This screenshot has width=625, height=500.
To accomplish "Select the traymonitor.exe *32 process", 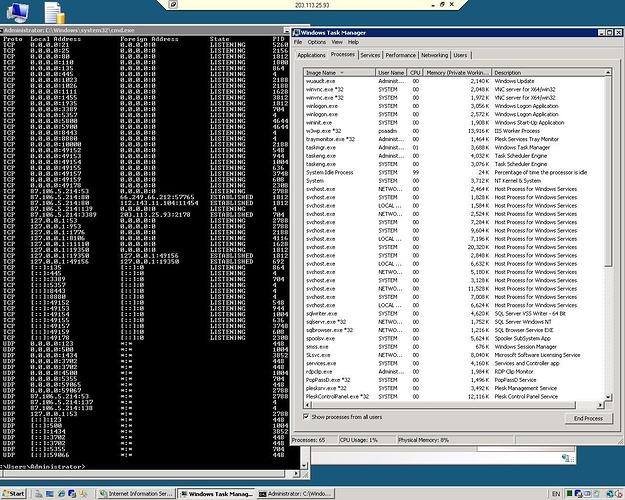I will [x=454, y=139].
